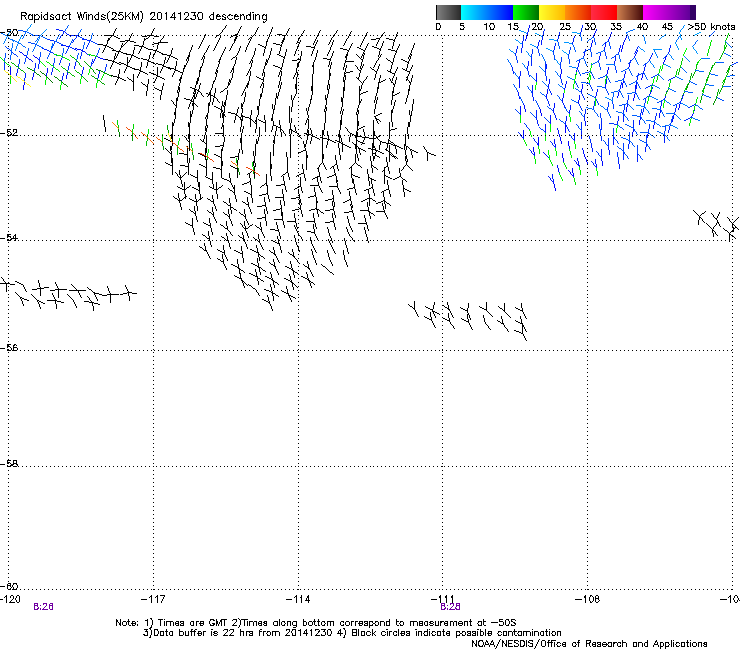Click the longitude label '-117'
740x650 pixels.
tap(153, 599)
